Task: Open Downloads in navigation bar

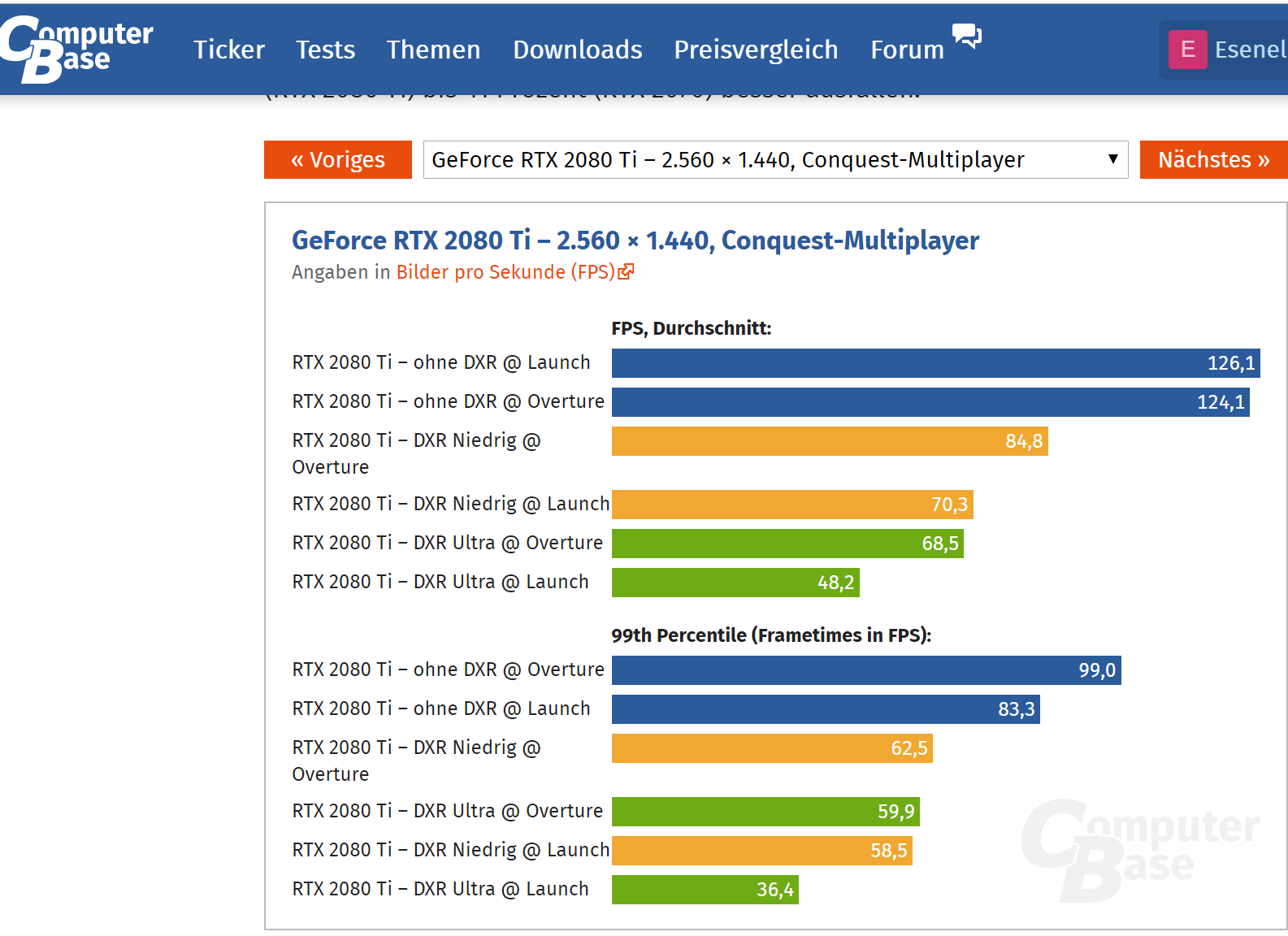Action: tap(578, 50)
